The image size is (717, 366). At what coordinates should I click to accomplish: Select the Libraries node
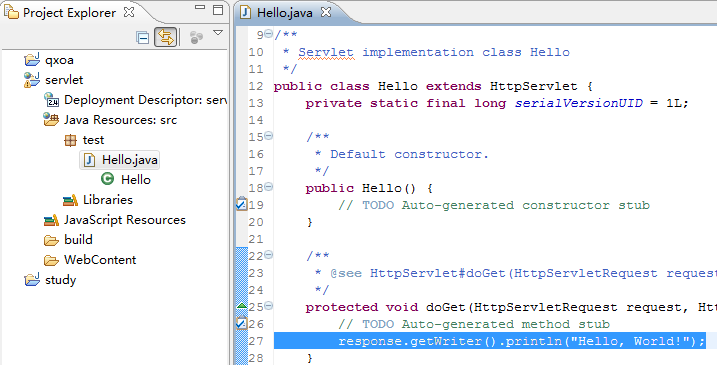coord(108,200)
